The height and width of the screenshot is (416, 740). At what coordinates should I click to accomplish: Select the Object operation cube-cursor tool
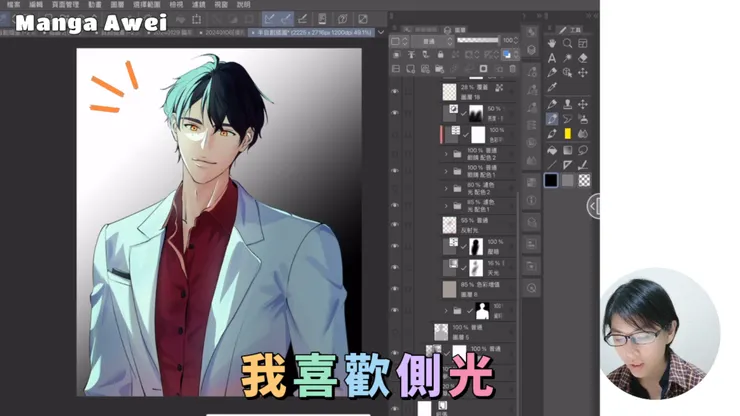(567, 72)
